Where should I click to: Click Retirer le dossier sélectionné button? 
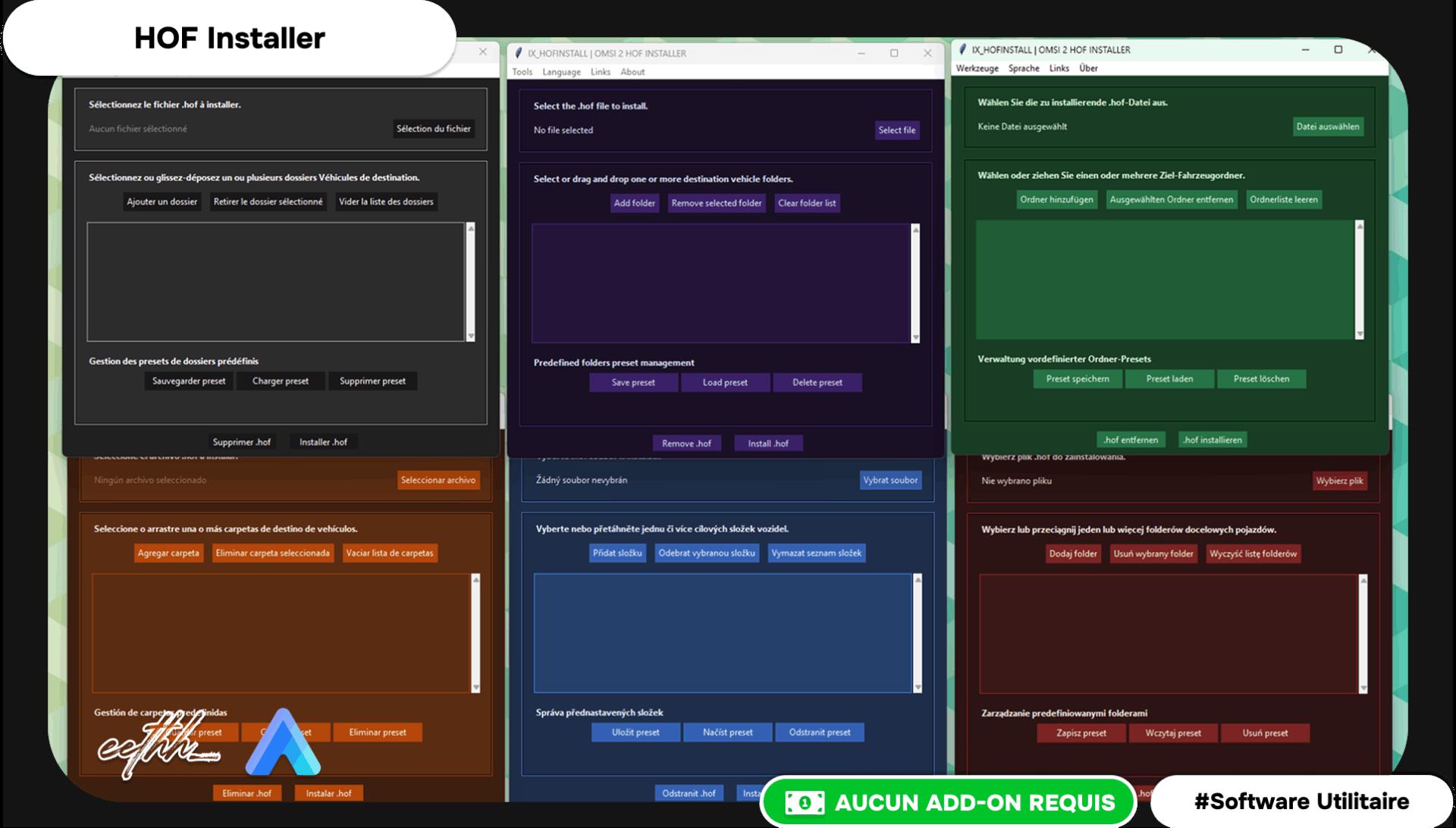[x=268, y=202]
